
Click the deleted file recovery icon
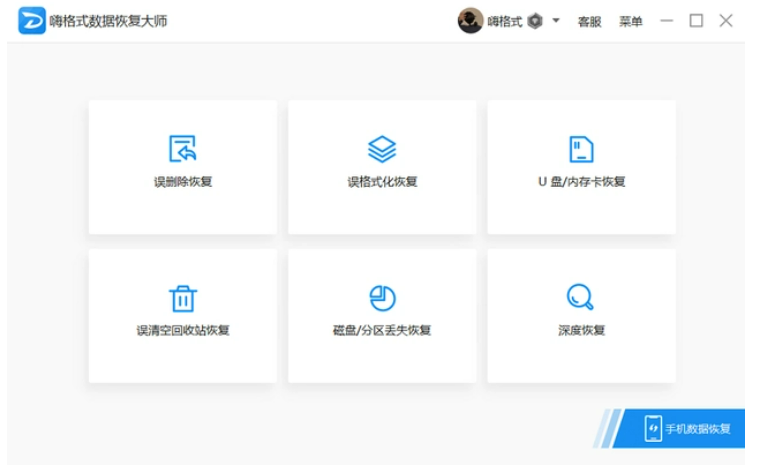182,149
